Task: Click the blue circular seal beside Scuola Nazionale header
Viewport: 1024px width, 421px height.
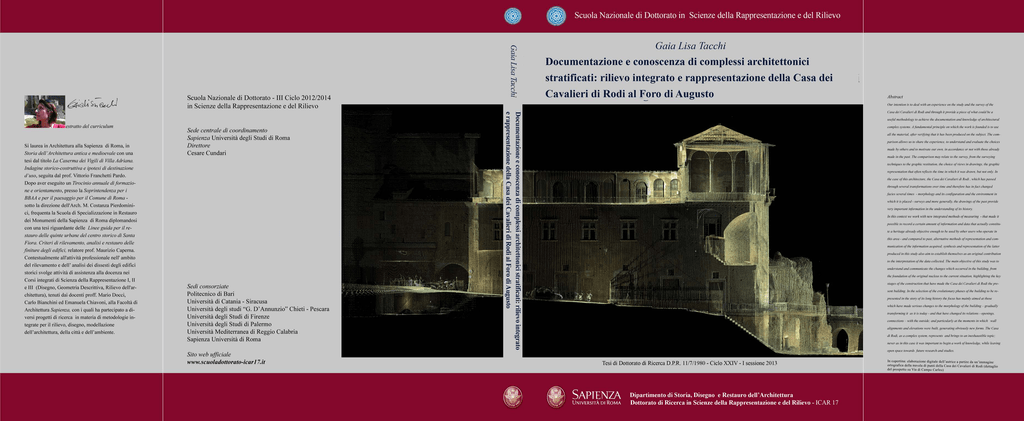Action: (x=556, y=16)
